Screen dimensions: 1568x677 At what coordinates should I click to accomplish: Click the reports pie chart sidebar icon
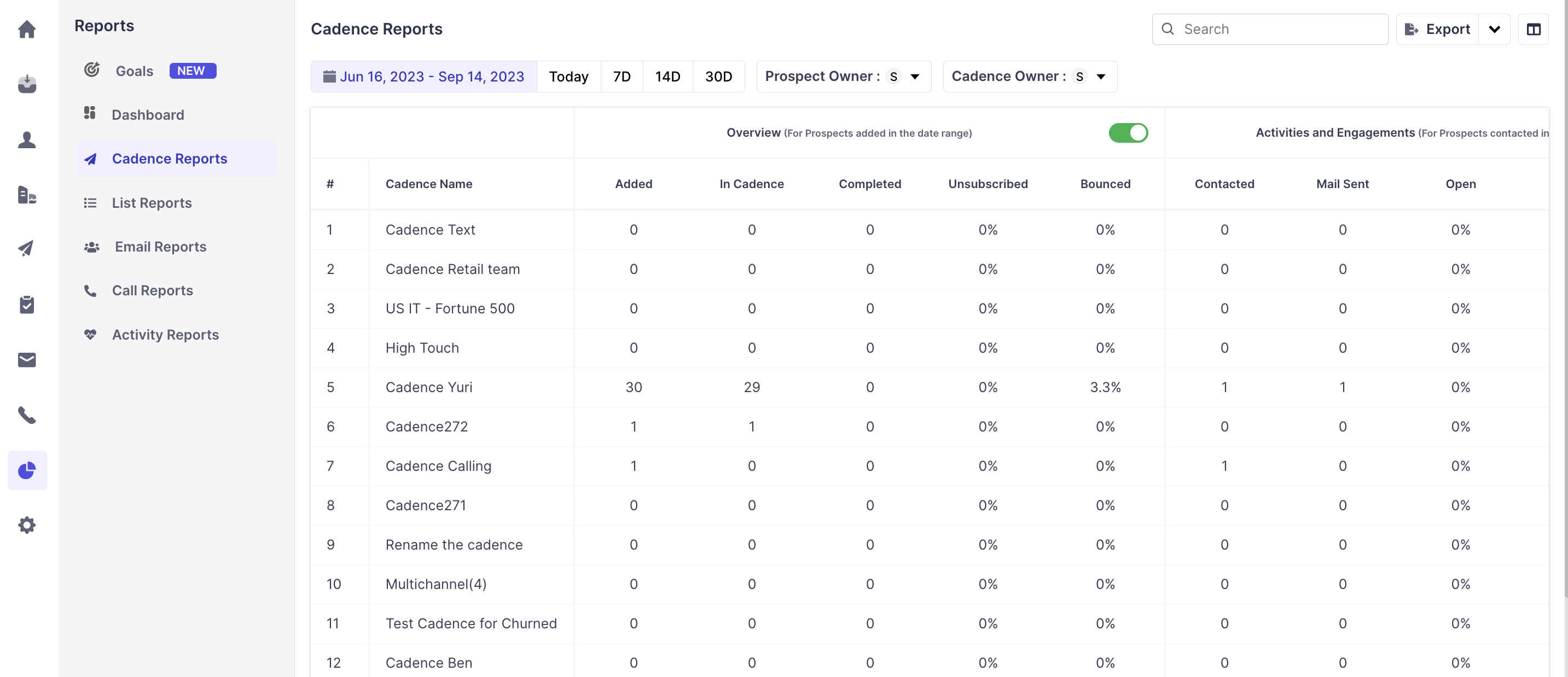pos(27,470)
